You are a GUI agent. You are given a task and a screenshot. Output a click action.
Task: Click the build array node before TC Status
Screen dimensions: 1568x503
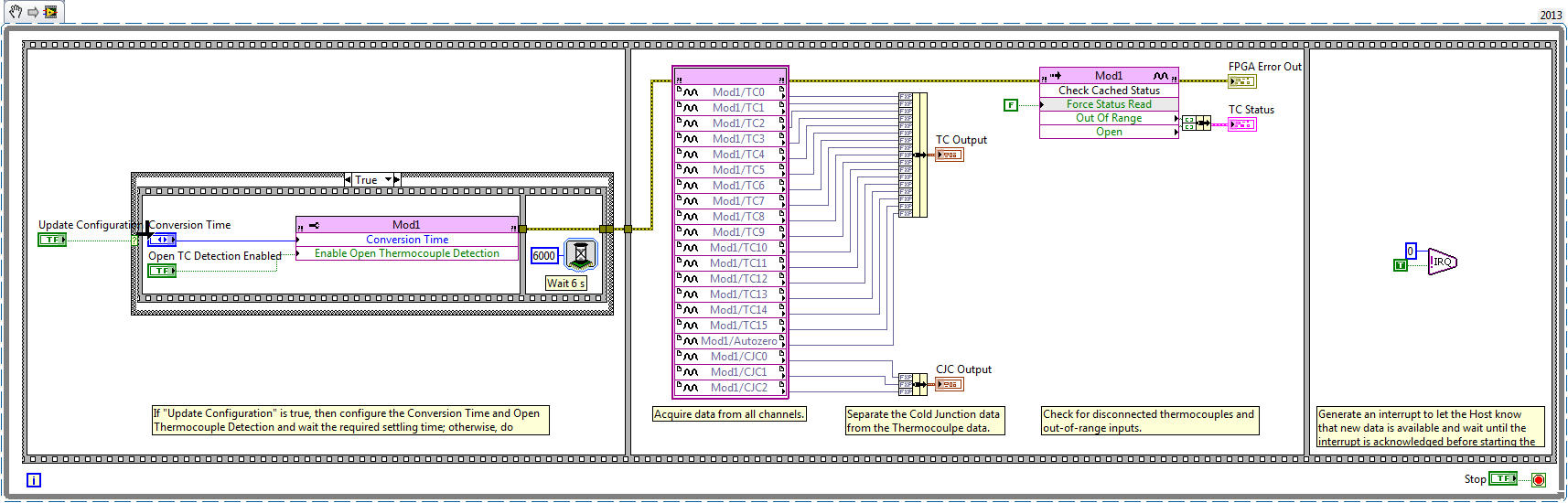1197,123
